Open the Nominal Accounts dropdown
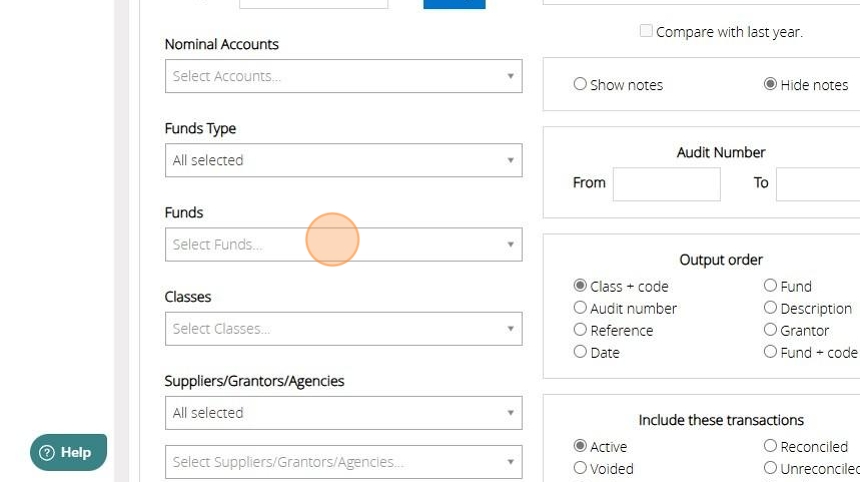Viewport: 860px width, 482px height. point(343,76)
